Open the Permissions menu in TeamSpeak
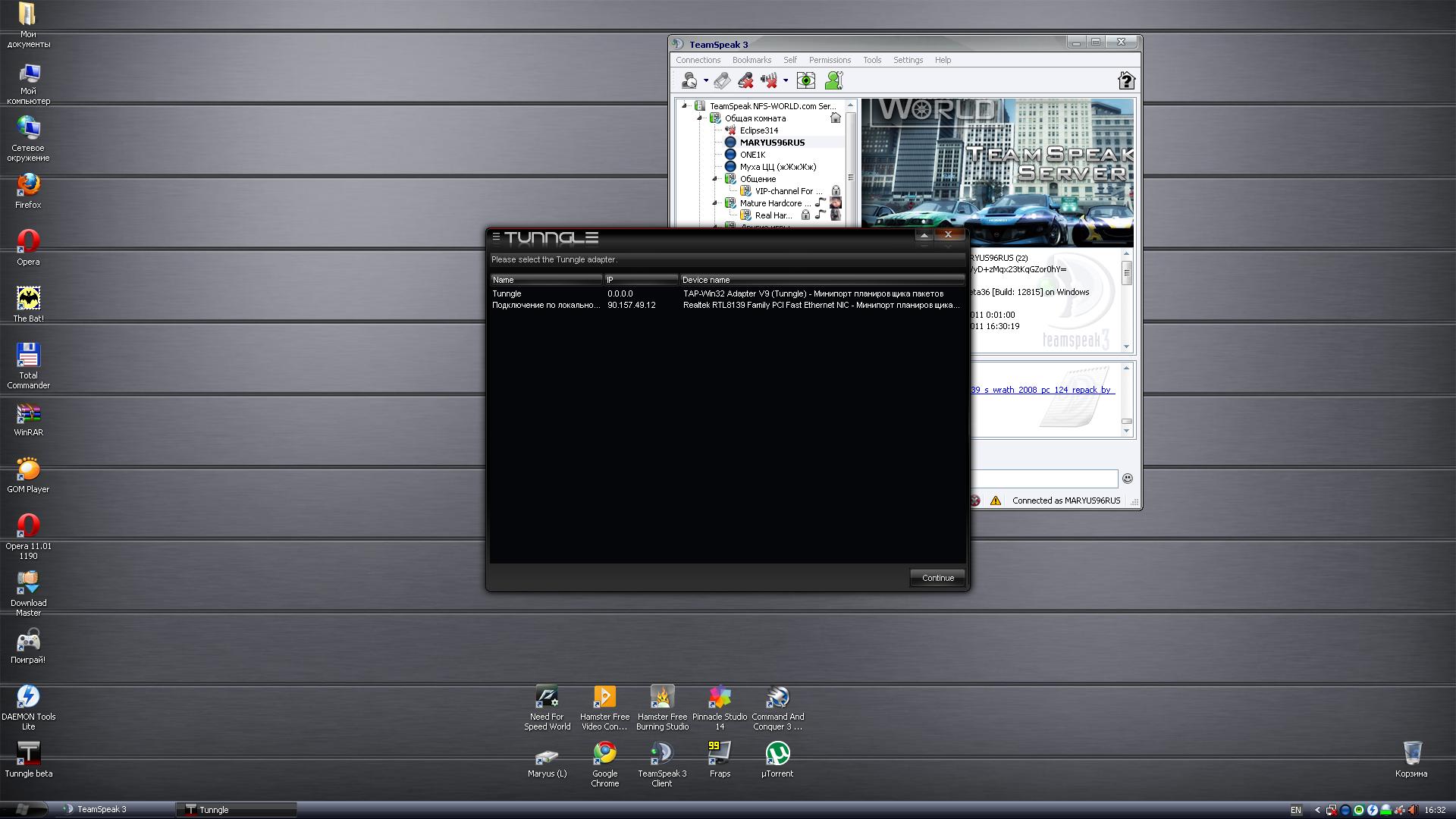The height and width of the screenshot is (819, 1456). click(x=830, y=60)
